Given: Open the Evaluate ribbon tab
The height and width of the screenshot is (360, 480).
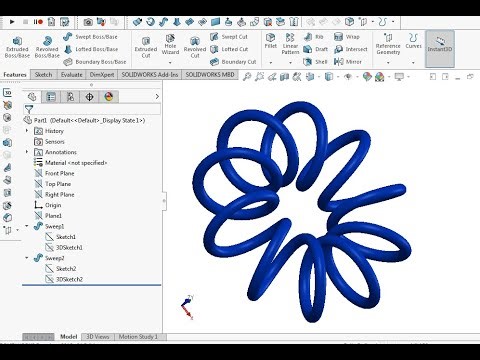Looking at the screenshot, I should tap(71, 75).
